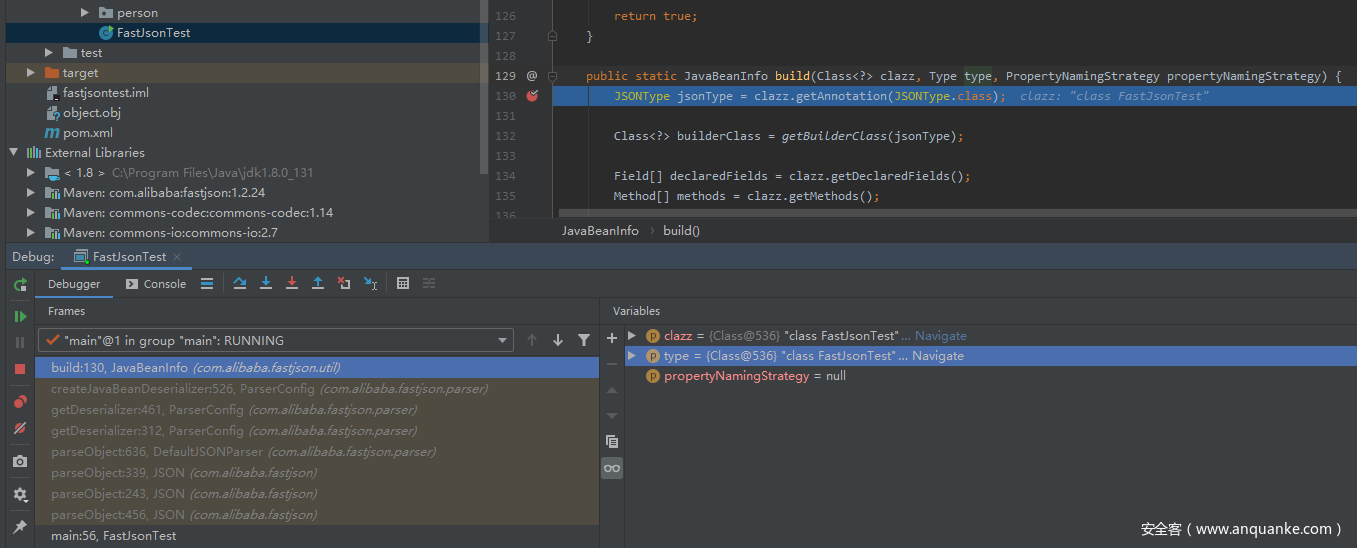Click the Step Over debugger icon
Viewport: 1357px width, 548px height.
[x=240, y=284]
